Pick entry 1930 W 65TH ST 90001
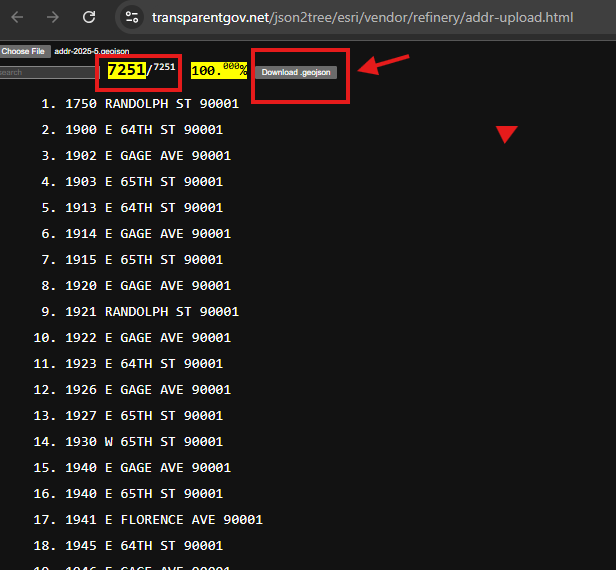This screenshot has width=616, height=570. [144, 441]
